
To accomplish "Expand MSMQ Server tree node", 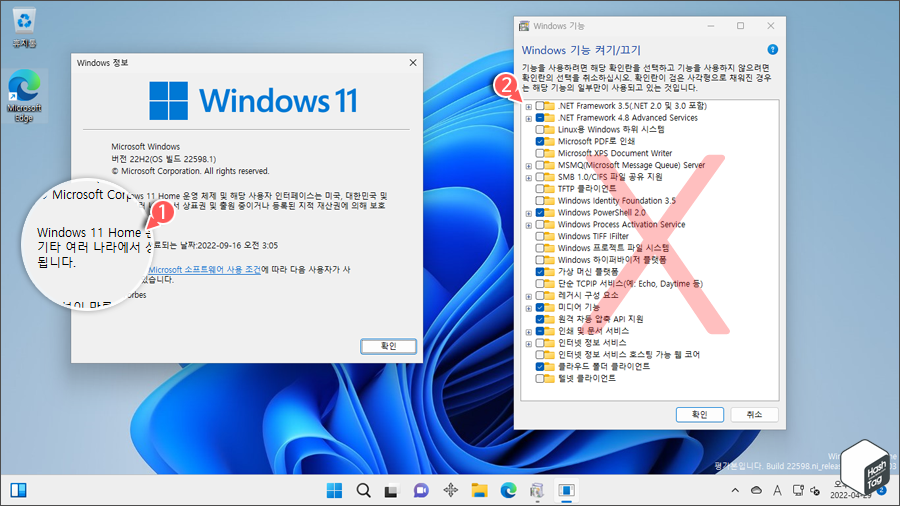I will point(529,166).
